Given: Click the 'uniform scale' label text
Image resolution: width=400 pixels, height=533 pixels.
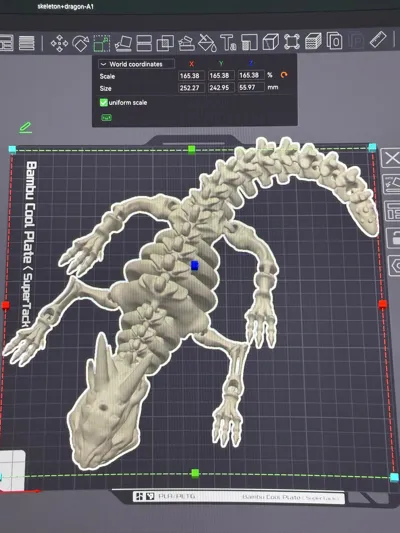Looking at the screenshot, I should (128, 103).
